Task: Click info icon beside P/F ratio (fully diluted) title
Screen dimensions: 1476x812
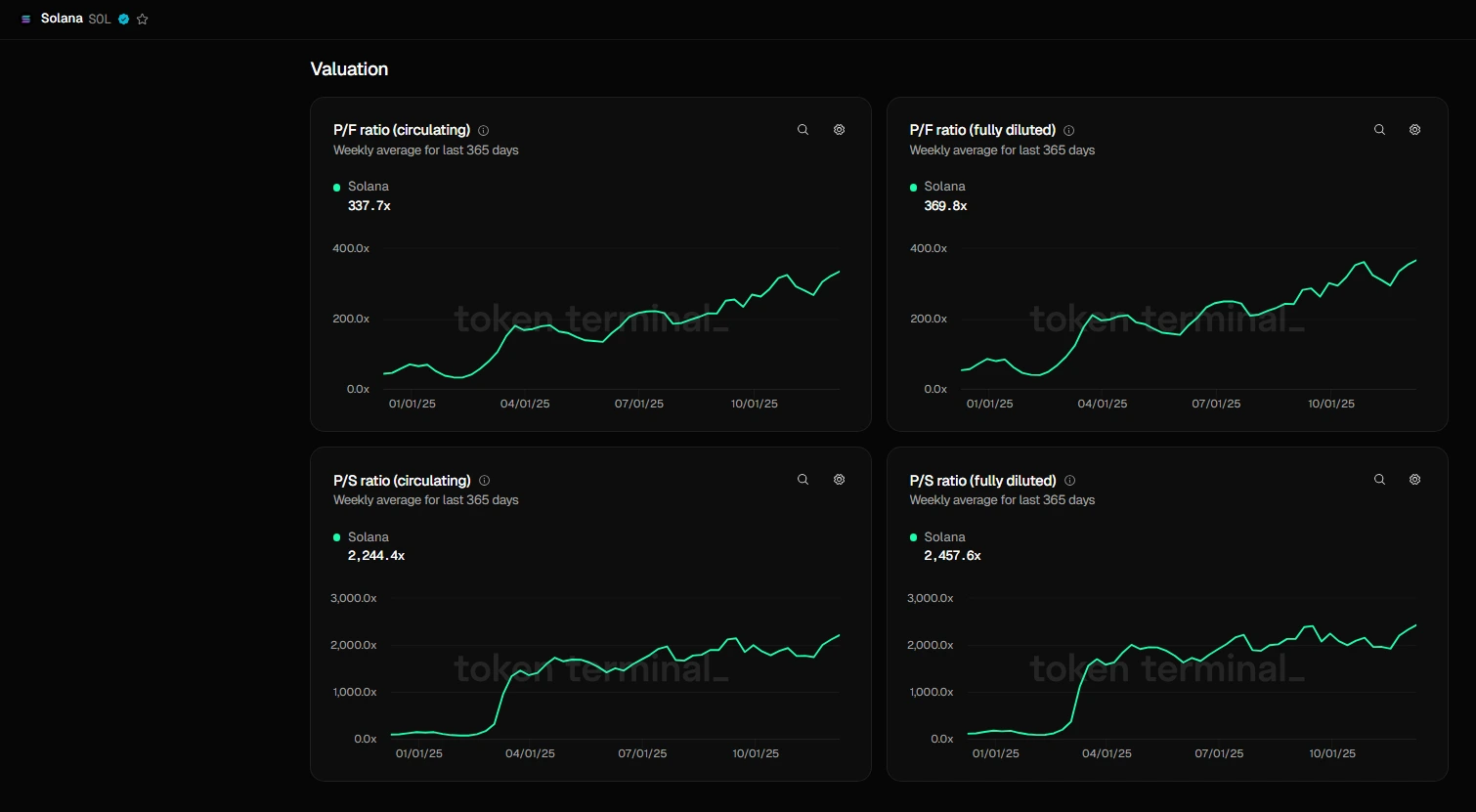Action: (1068, 131)
